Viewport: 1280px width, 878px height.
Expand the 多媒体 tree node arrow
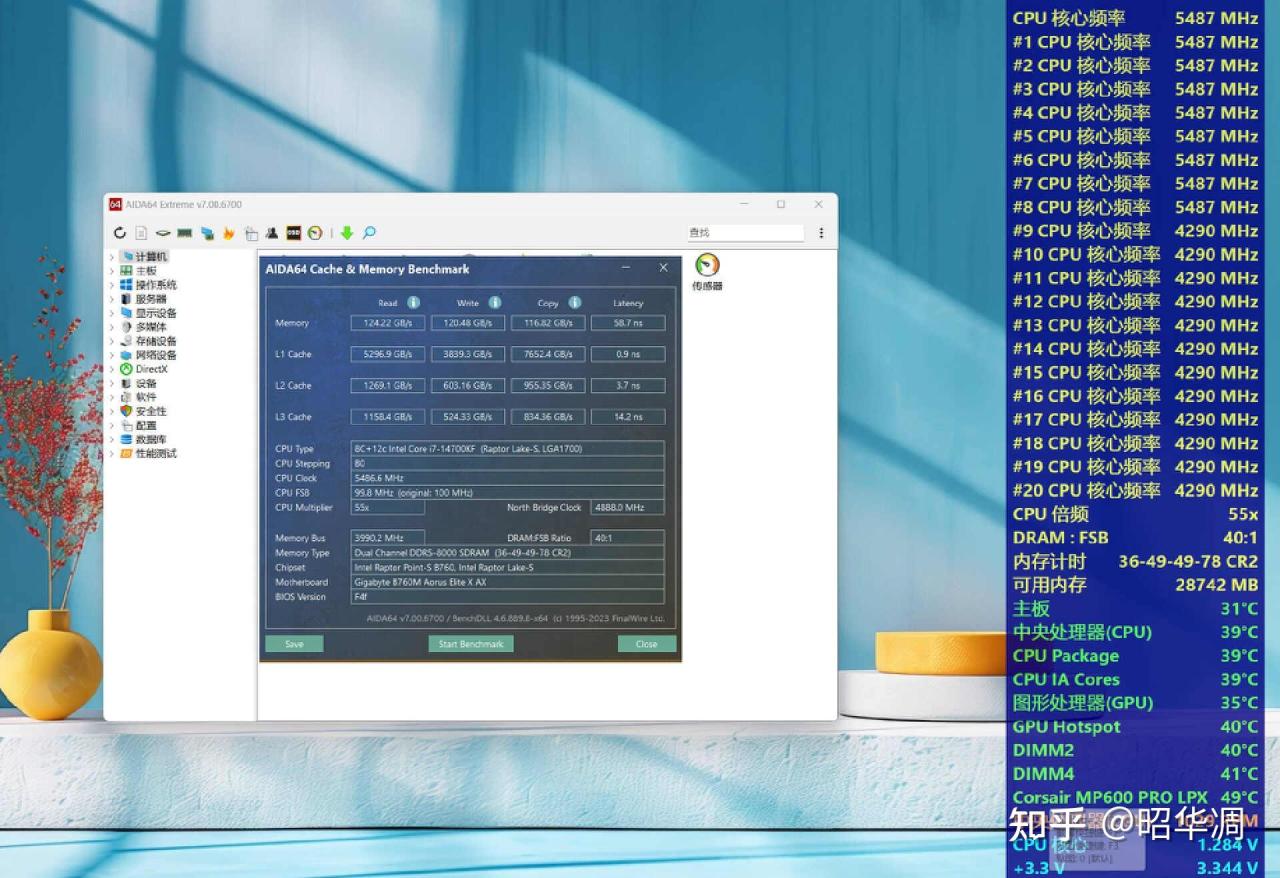112,327
